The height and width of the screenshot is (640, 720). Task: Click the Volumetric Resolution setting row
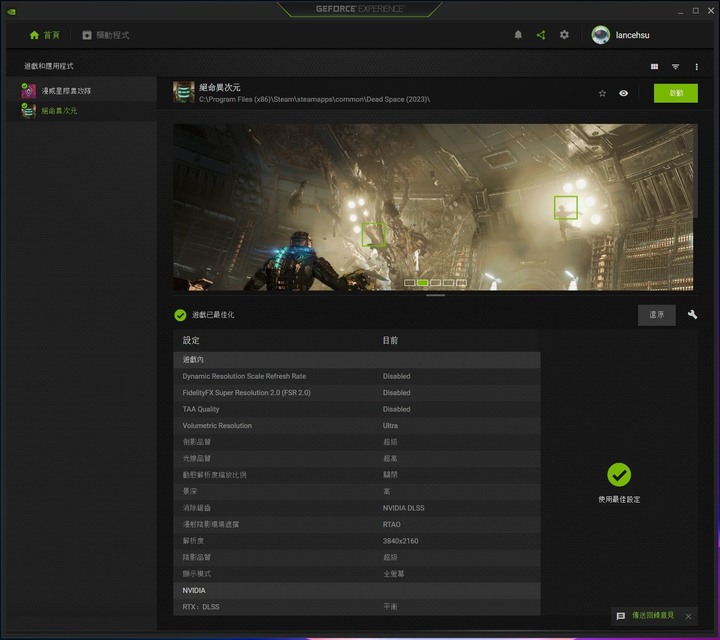[357, 426]
